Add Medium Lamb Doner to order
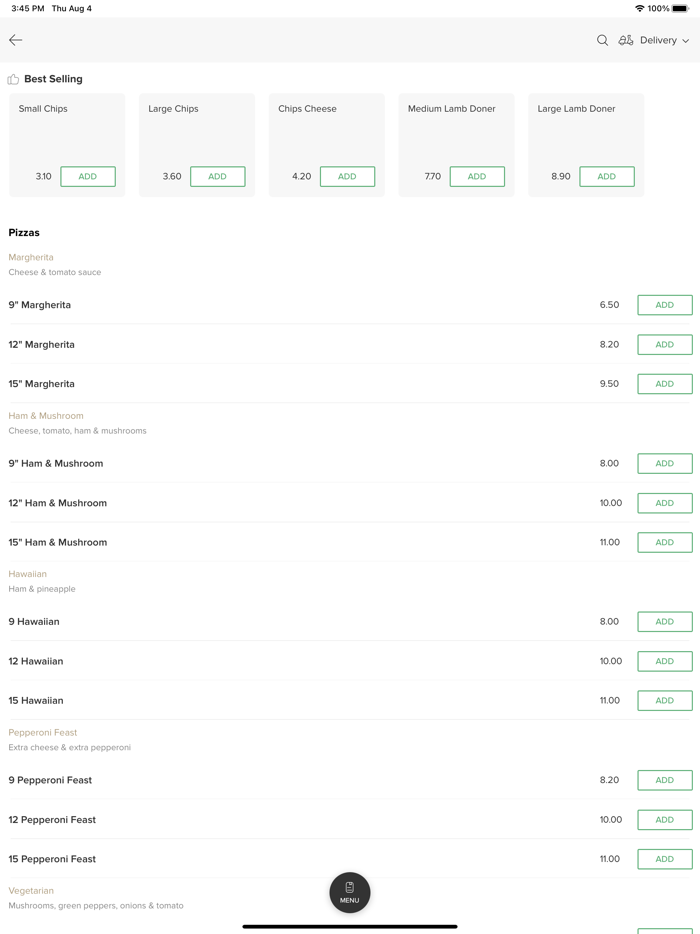This screenshot has height=934, width=700. (477, 176)
